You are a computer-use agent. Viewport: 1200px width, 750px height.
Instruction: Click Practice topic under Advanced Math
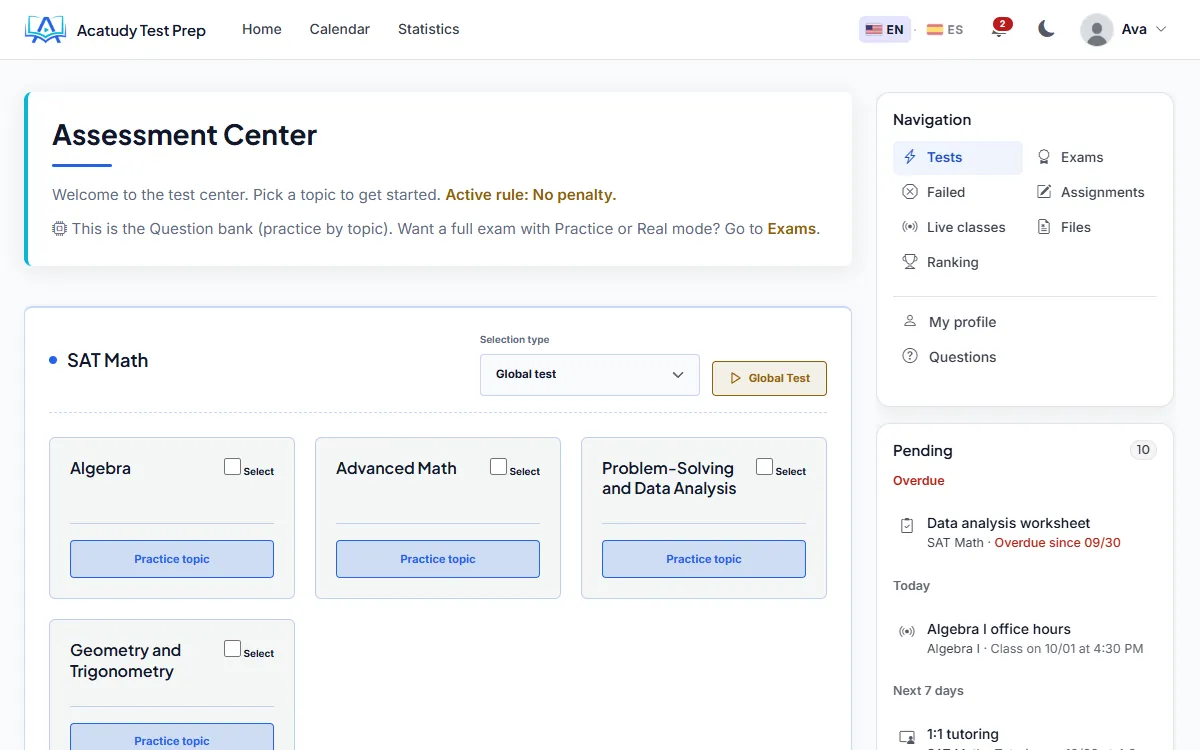point(438,559)
